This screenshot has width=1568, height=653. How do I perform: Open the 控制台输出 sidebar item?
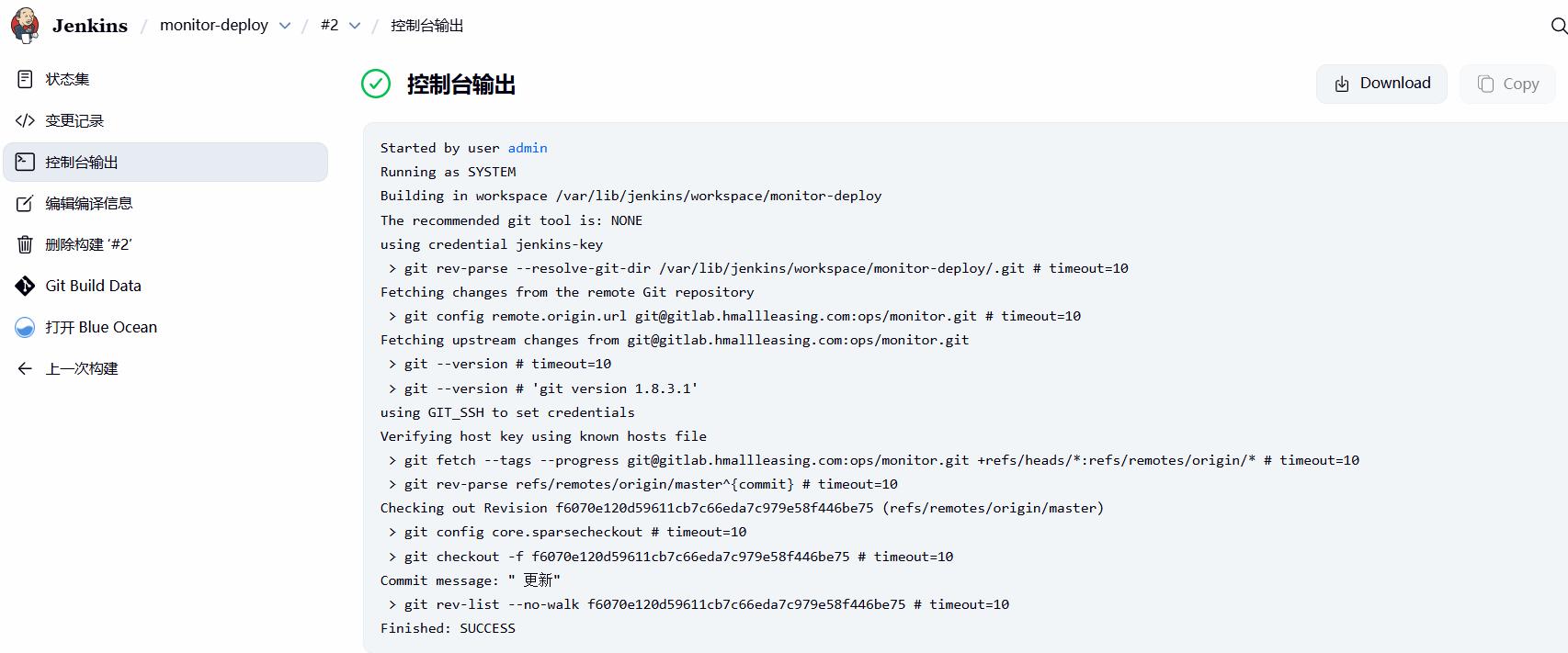point(82,163)
